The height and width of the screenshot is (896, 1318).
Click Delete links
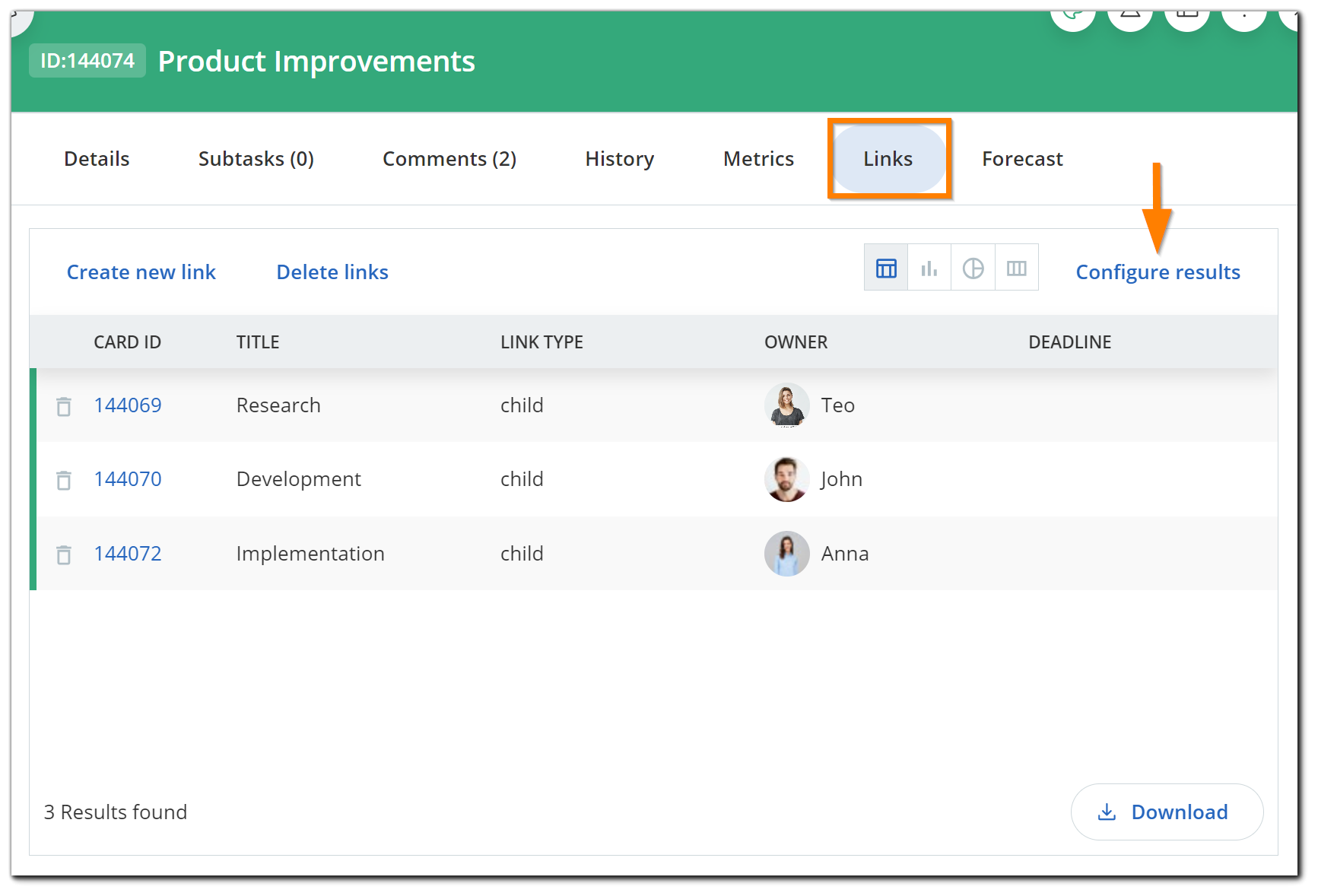(332, 272)
